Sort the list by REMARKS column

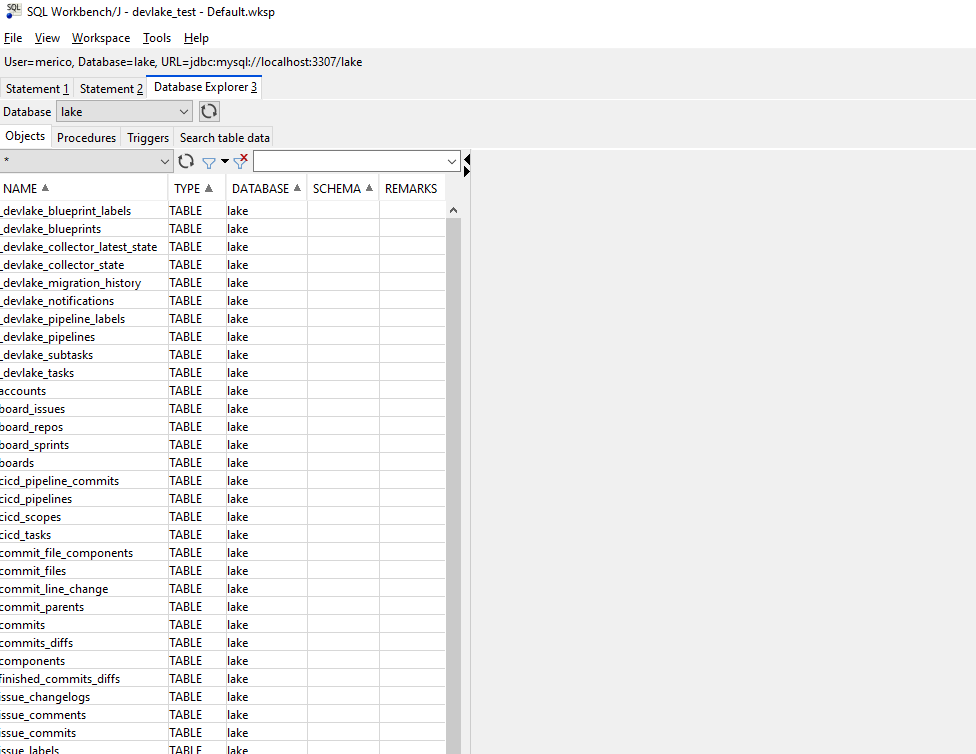tap(412, 189)
